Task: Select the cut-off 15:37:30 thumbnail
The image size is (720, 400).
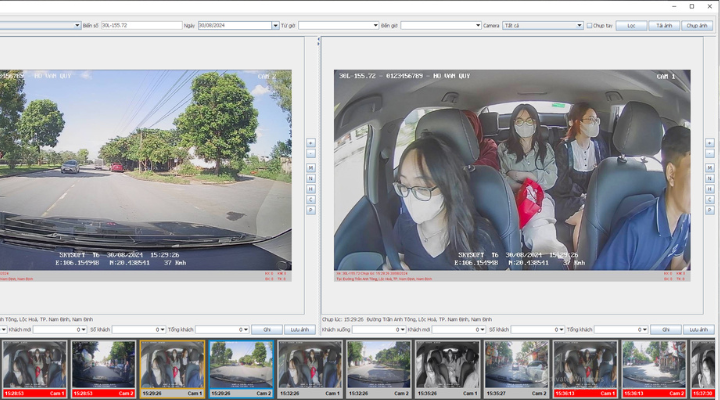Action: [x=703, y=369]
